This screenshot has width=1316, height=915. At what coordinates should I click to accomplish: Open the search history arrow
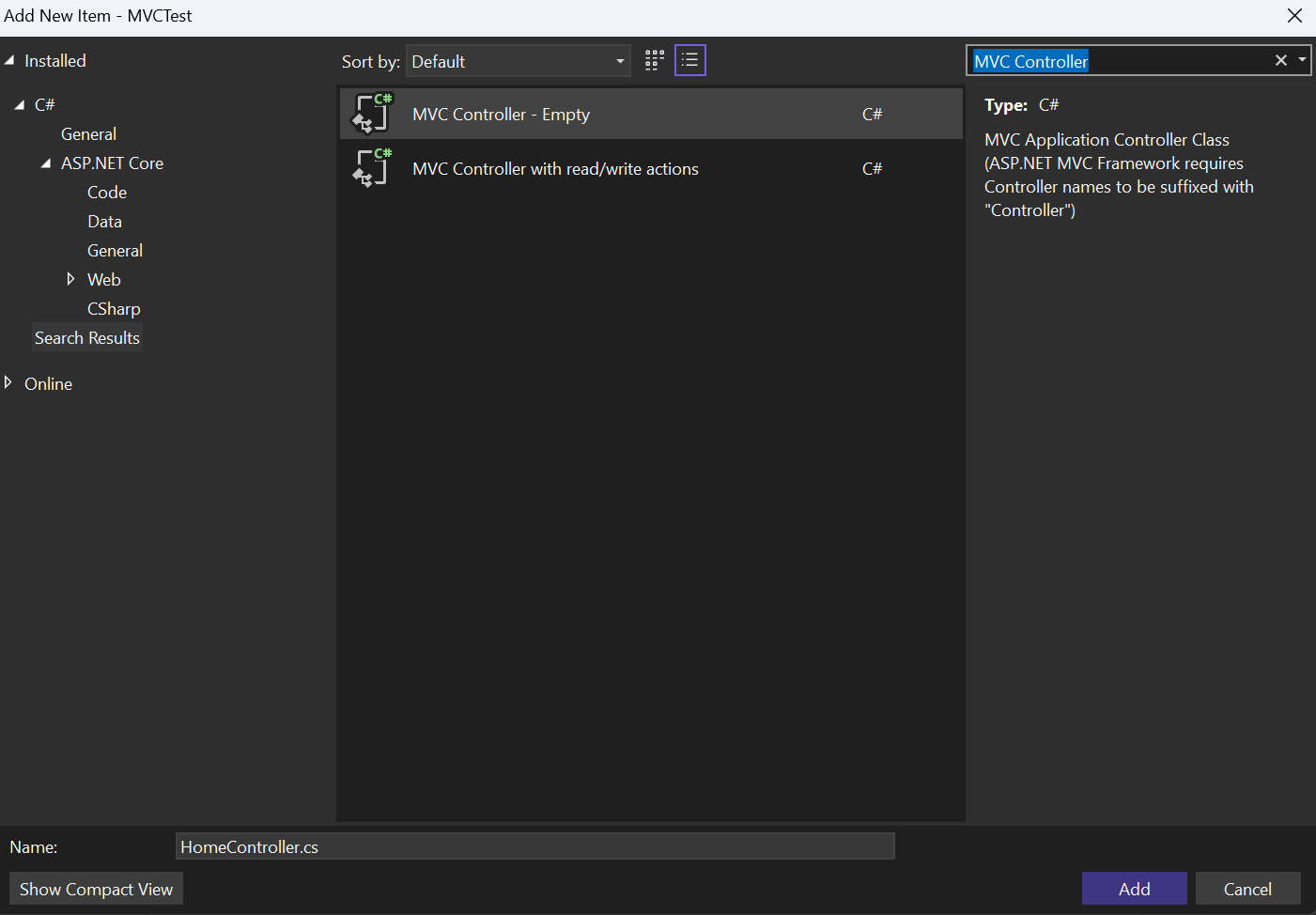(1301, 59)
